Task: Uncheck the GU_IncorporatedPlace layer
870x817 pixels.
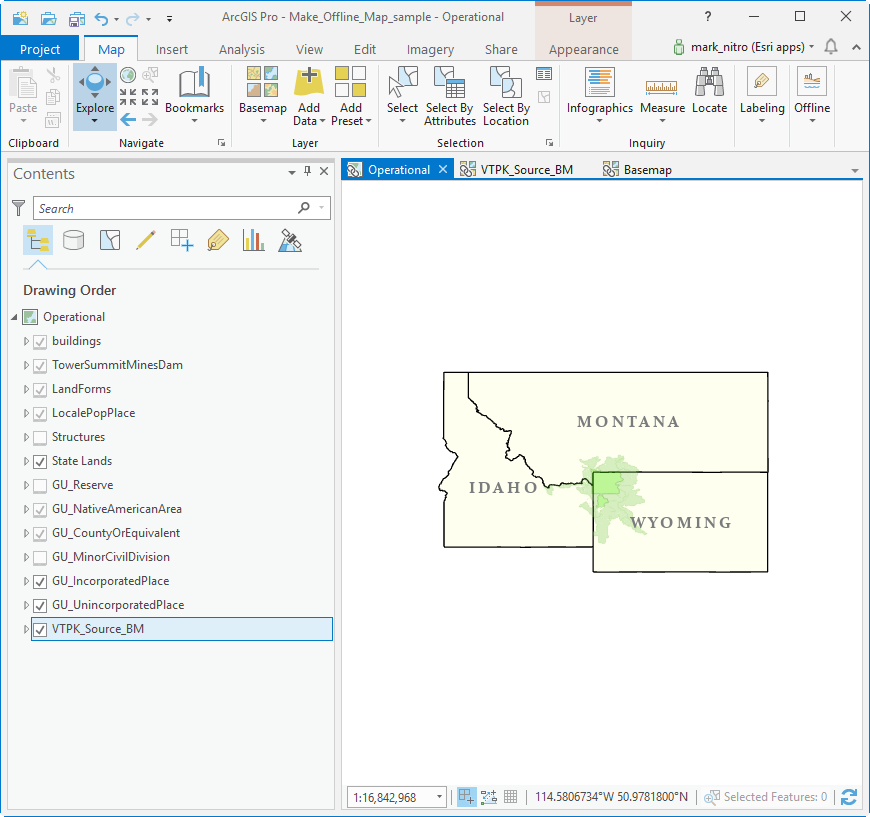Action: click(40, 582)
